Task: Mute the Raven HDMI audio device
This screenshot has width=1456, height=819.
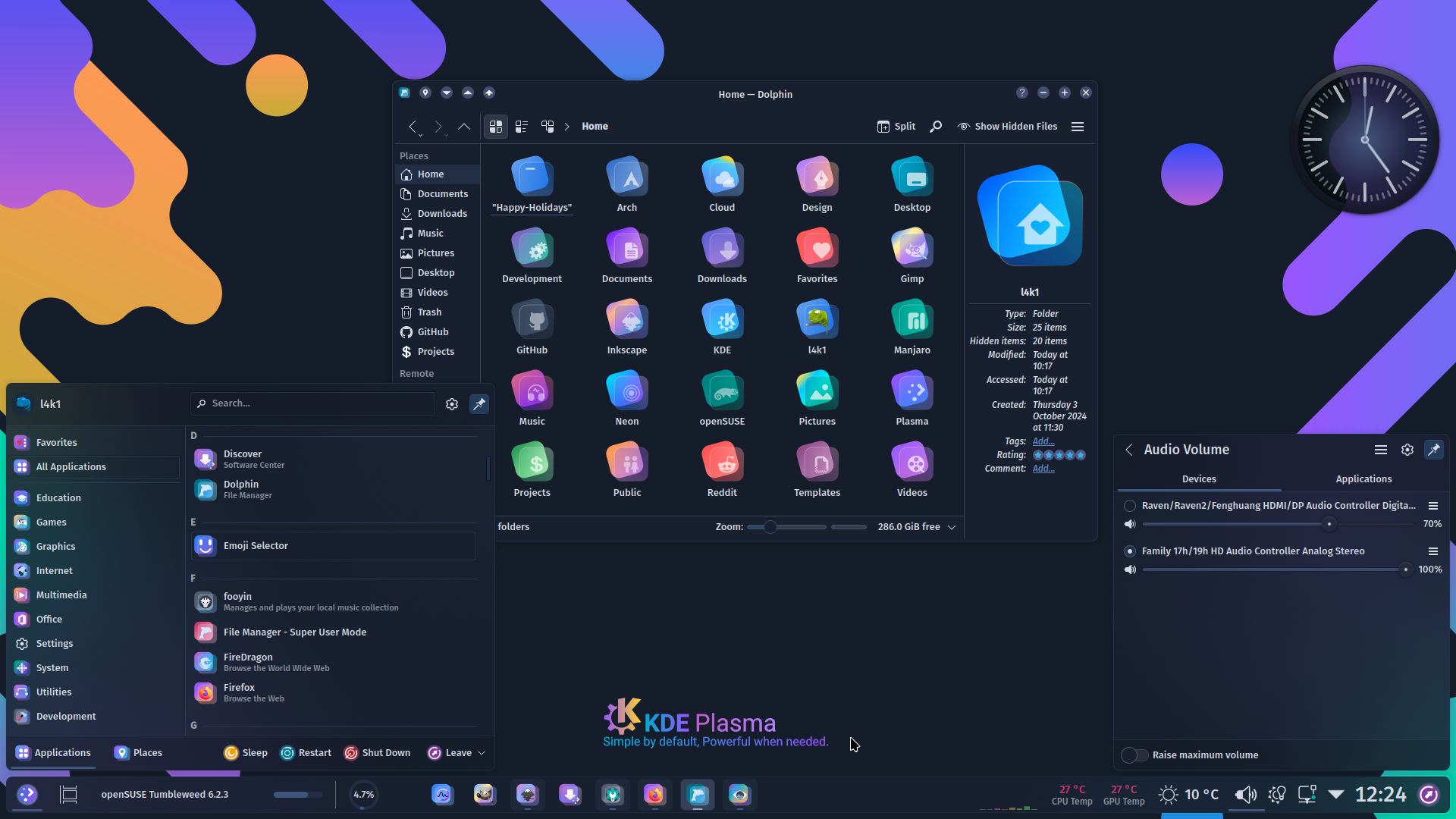Action: click(1130, 524)
